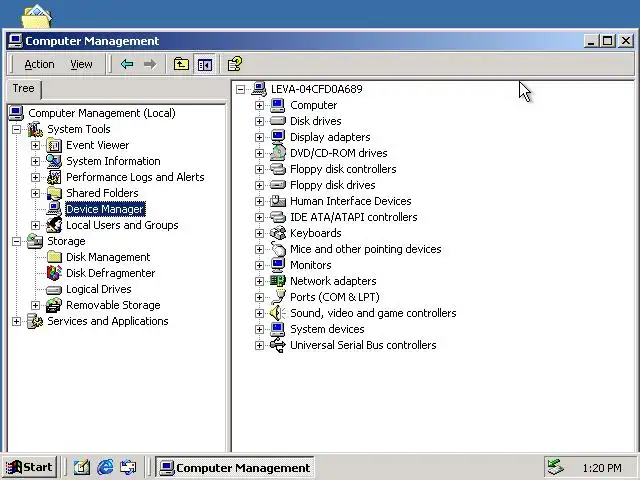Click the Sound, video and game controllers icon
Viewport: 640px width, 480px height.
[x=277, y=313]
